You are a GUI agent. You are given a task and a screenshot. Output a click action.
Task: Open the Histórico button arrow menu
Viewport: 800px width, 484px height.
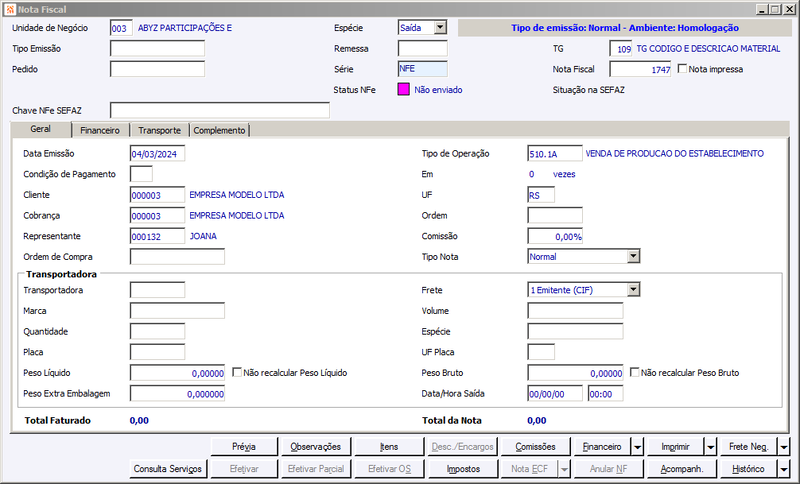[x=784, y=469]
